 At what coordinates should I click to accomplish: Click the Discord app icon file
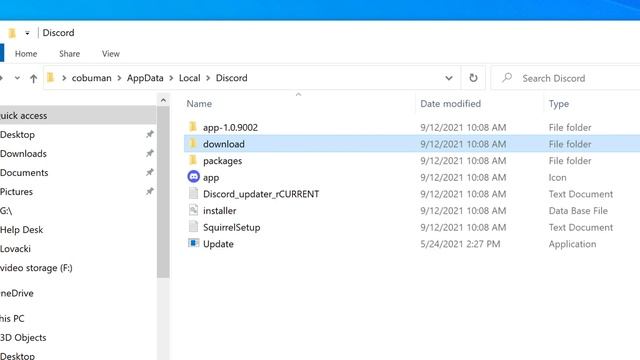click(193, 177)
